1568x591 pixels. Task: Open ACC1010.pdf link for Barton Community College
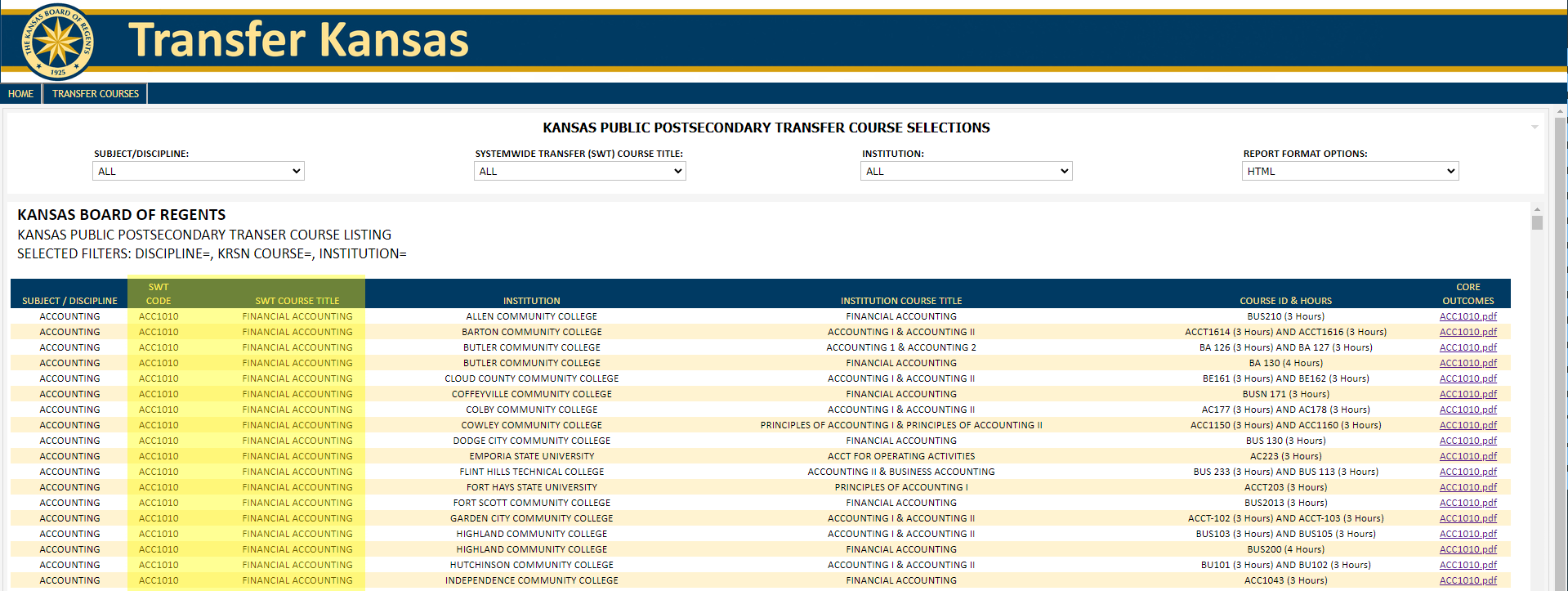point(1467,332)
